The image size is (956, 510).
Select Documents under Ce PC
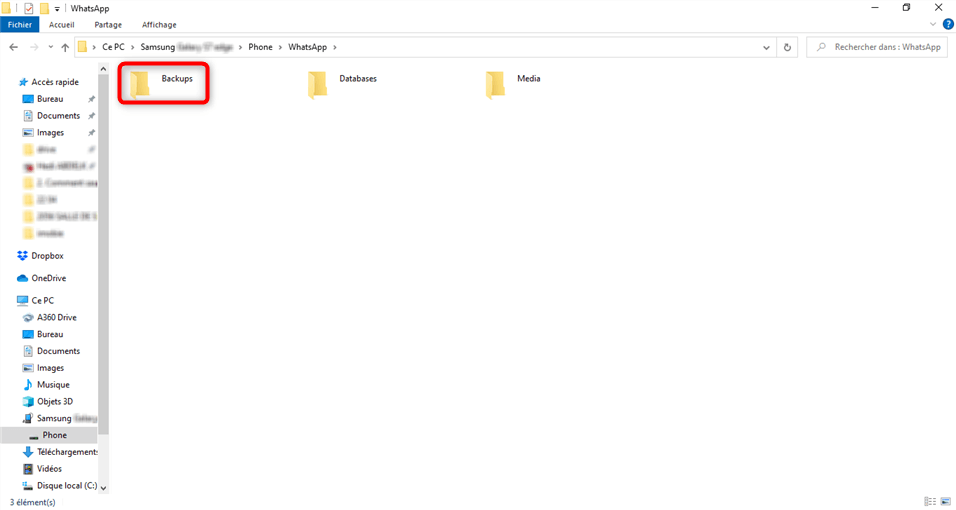[x=59, y=351]
